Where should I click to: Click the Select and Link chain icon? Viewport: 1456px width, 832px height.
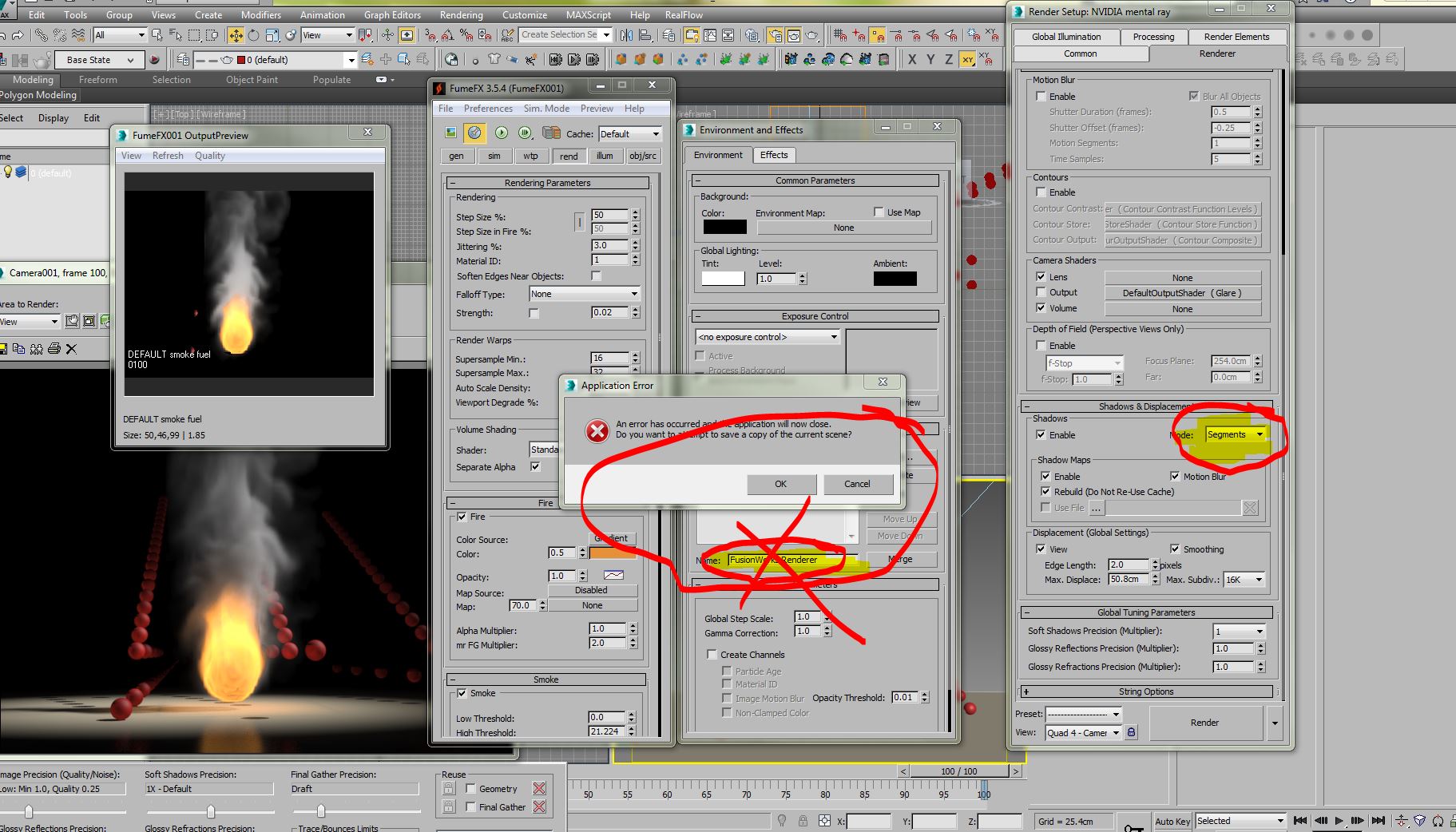coord(42,35)
